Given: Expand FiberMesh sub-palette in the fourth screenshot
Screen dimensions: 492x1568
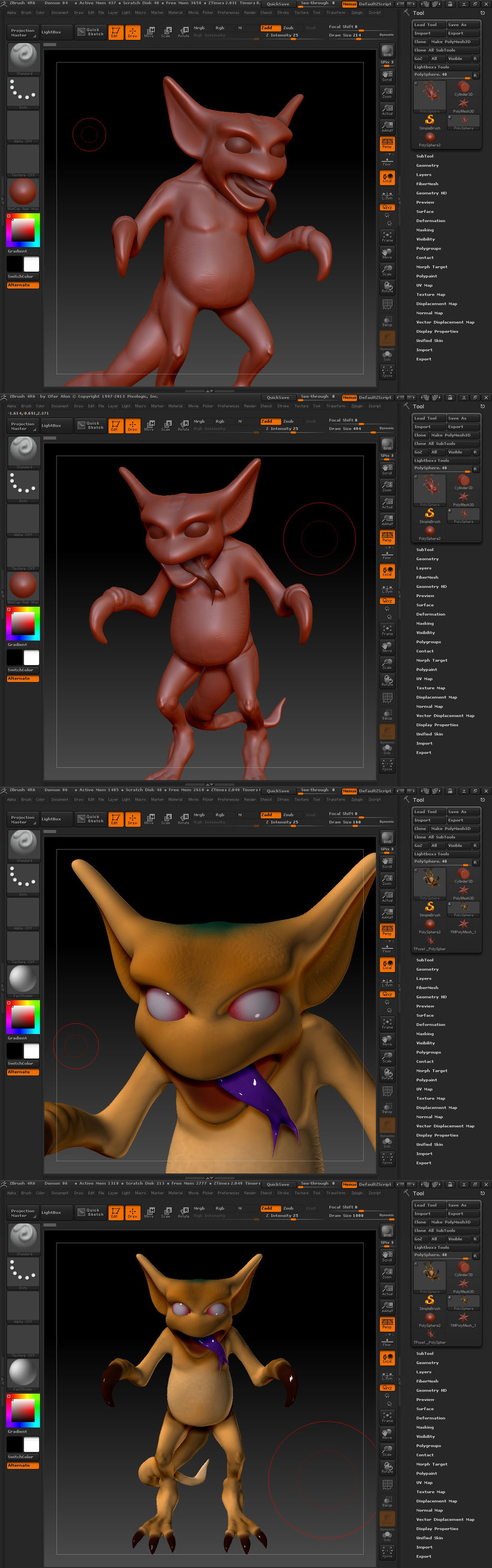Looking at the screenshot, I should (x=428, y=1381).
